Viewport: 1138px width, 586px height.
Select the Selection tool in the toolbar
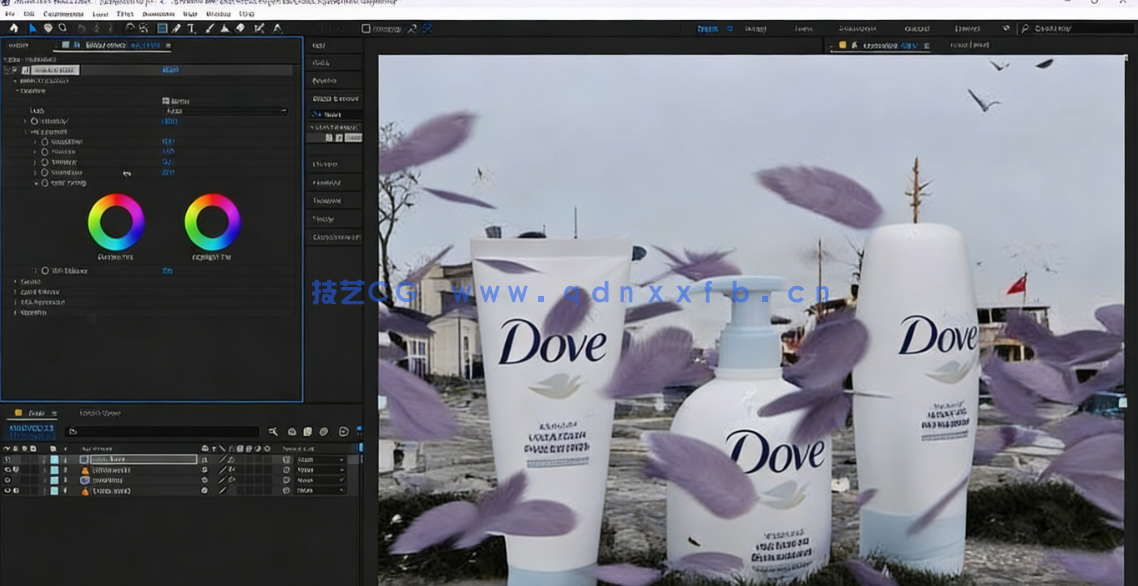click(x=32, y=29)
